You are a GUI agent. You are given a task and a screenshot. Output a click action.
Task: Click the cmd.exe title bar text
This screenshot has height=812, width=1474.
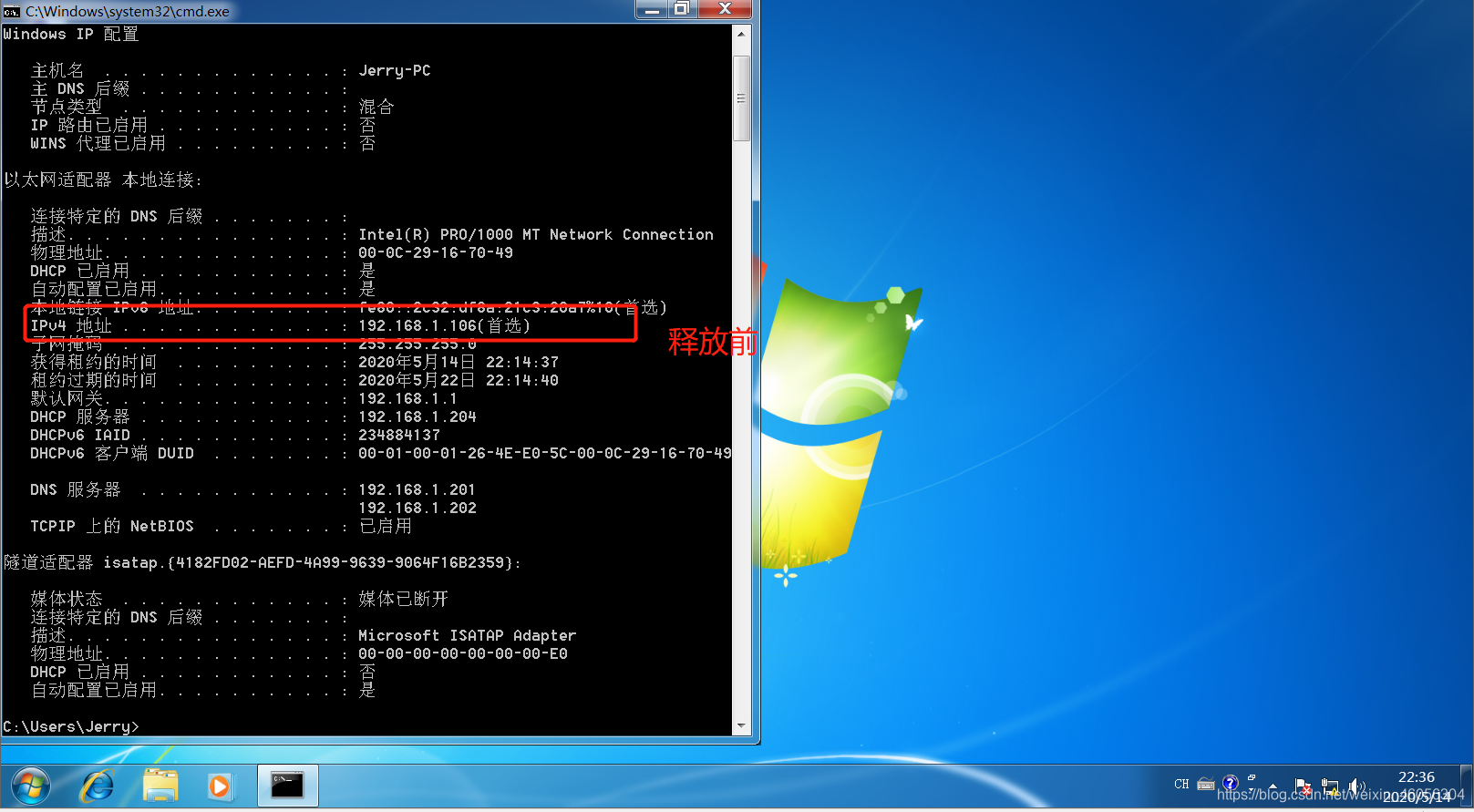pos(128,12)
